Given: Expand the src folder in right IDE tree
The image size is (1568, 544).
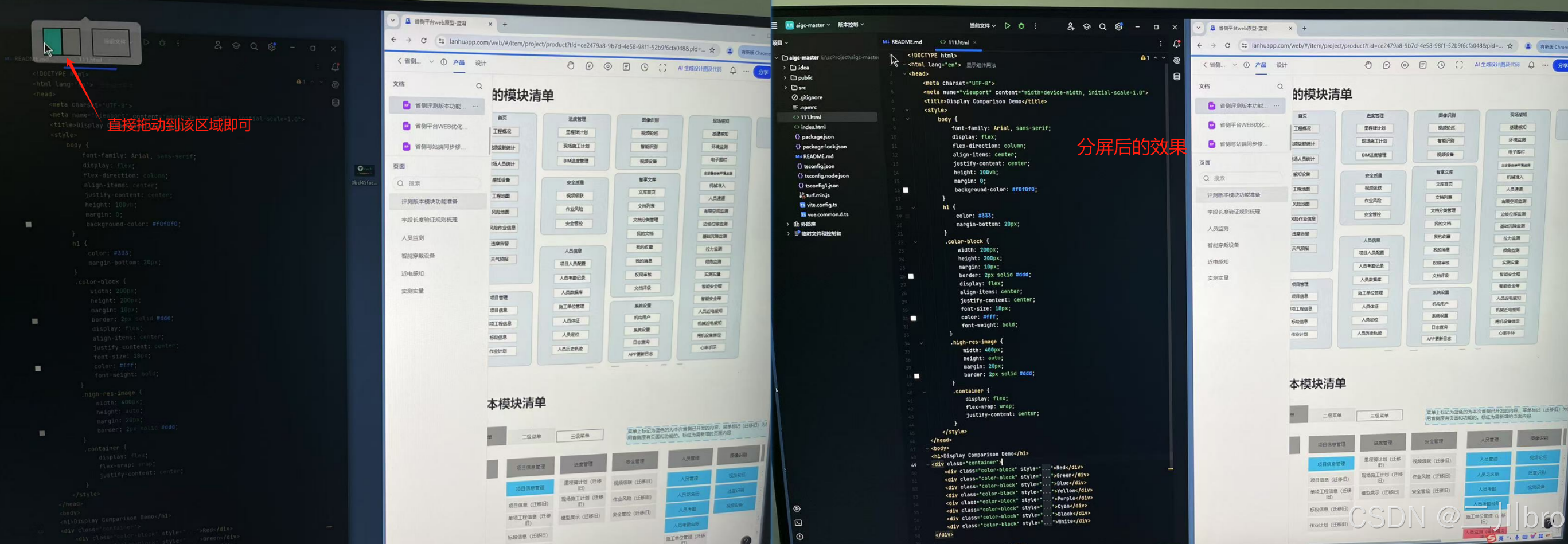Looking at the screenshot, I should coord(786,88).
